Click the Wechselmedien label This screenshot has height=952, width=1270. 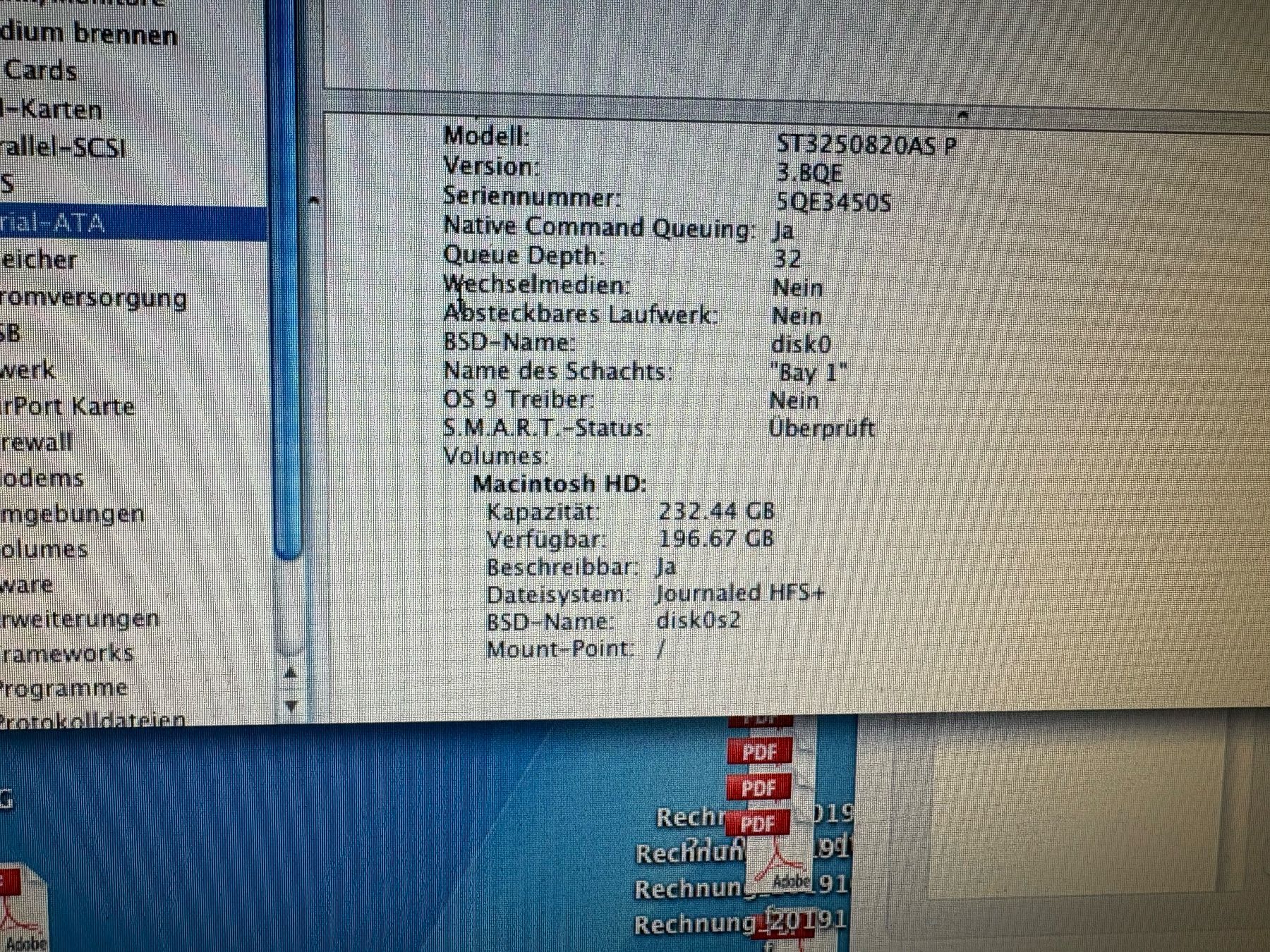(x=536, y=285)
